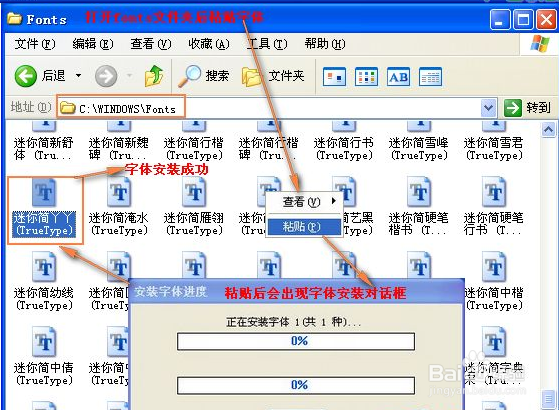Choose 粘贴(P) in the context menu
The image size is (559, 410).
(x=304, y=226)
